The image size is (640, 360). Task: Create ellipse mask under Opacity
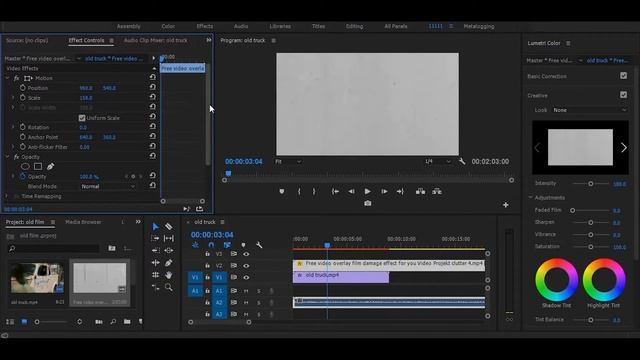(25, 167)
